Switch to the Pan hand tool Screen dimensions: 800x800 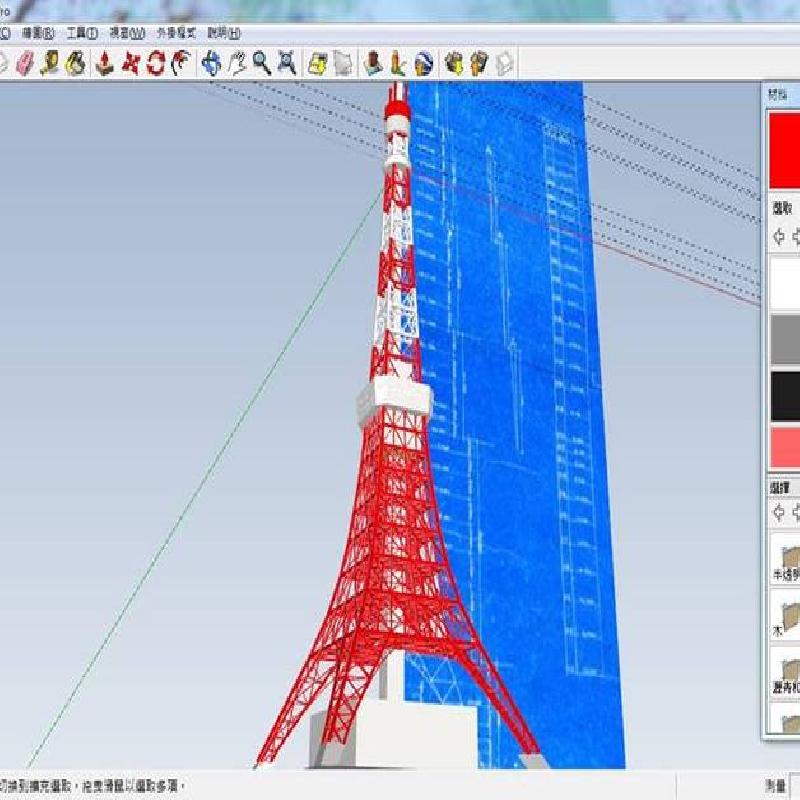(237, 64)
